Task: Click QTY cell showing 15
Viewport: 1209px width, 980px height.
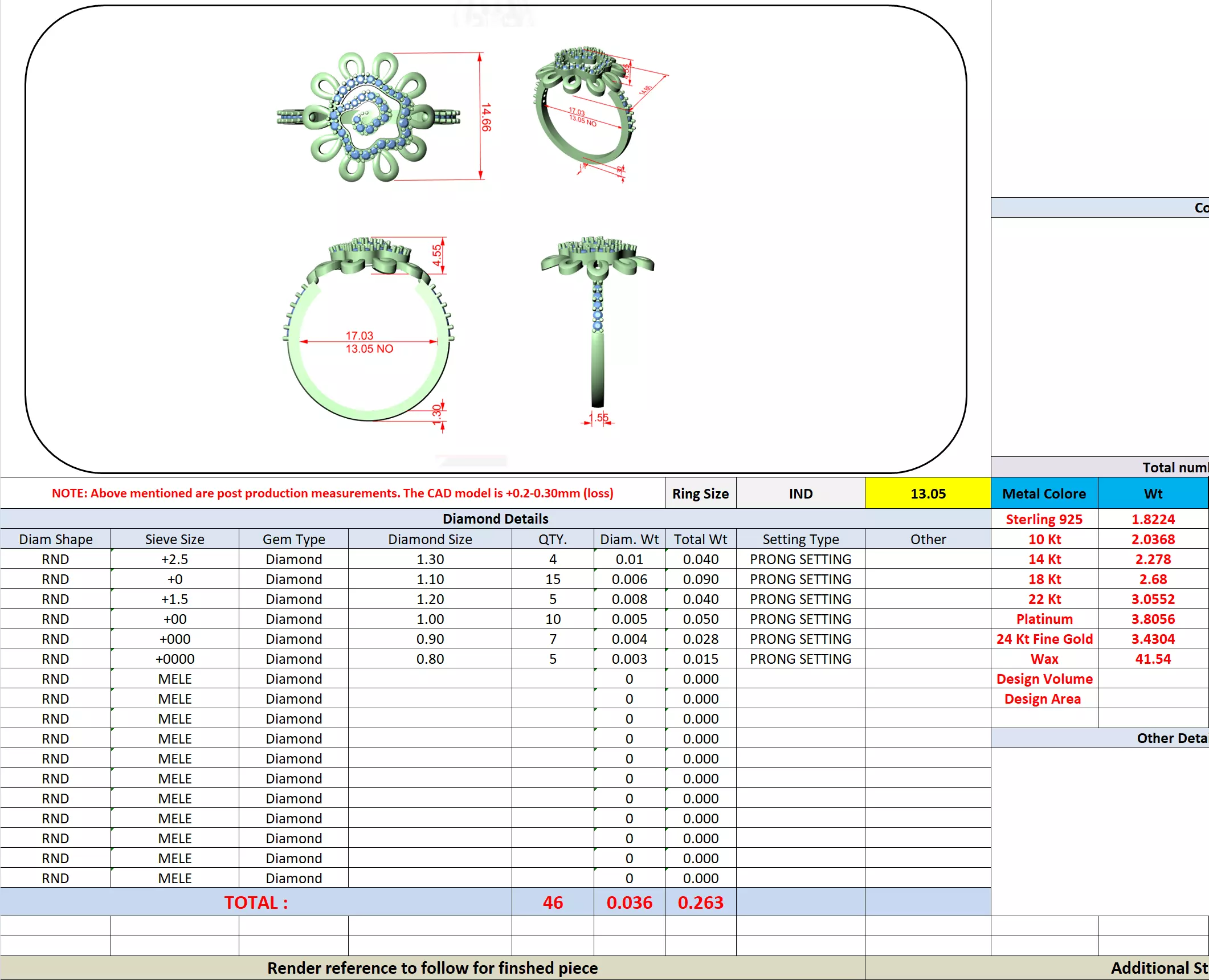Action: point(553,579)
